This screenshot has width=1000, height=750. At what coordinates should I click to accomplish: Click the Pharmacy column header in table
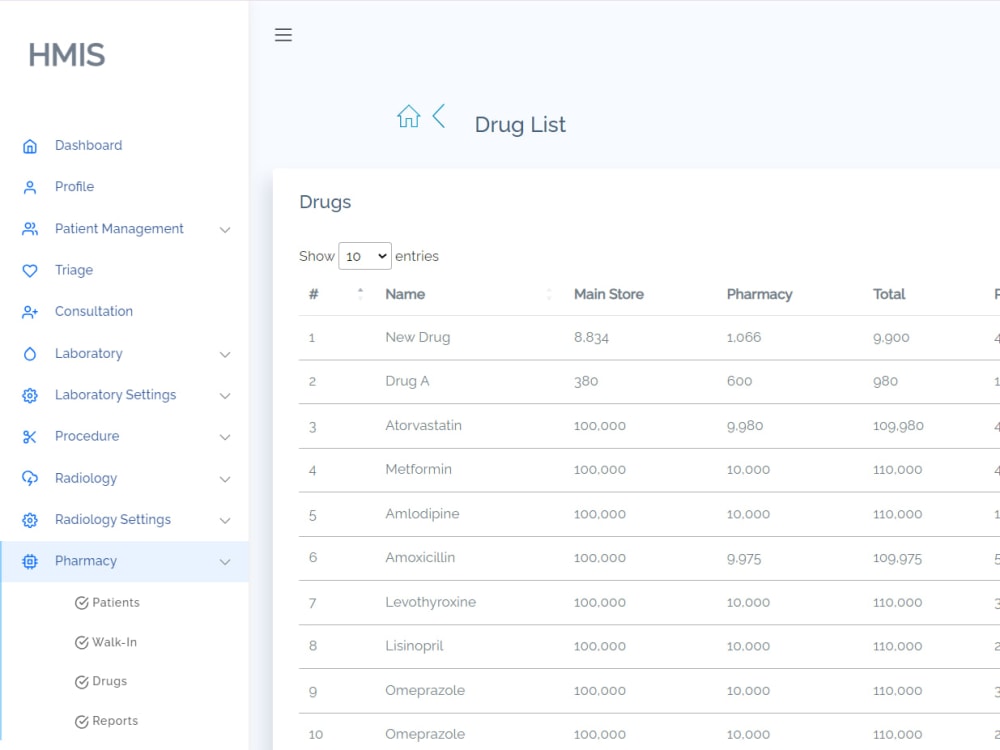[x=759, y=294]
